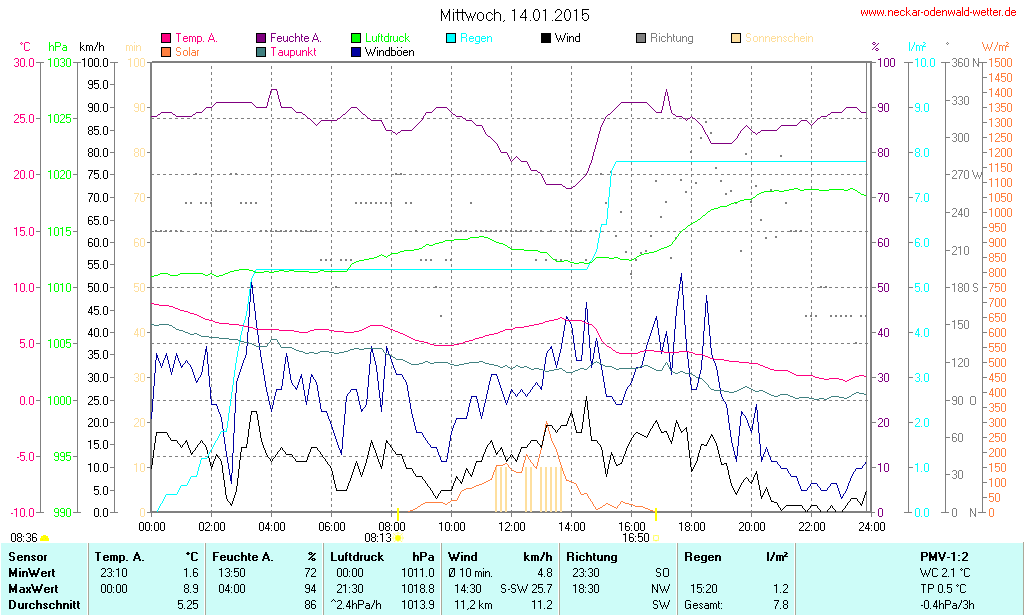Screen dimensions: 1024x615
Task: Select the green Luftdruck legend swatch
Action: click(x=357, y=38)
